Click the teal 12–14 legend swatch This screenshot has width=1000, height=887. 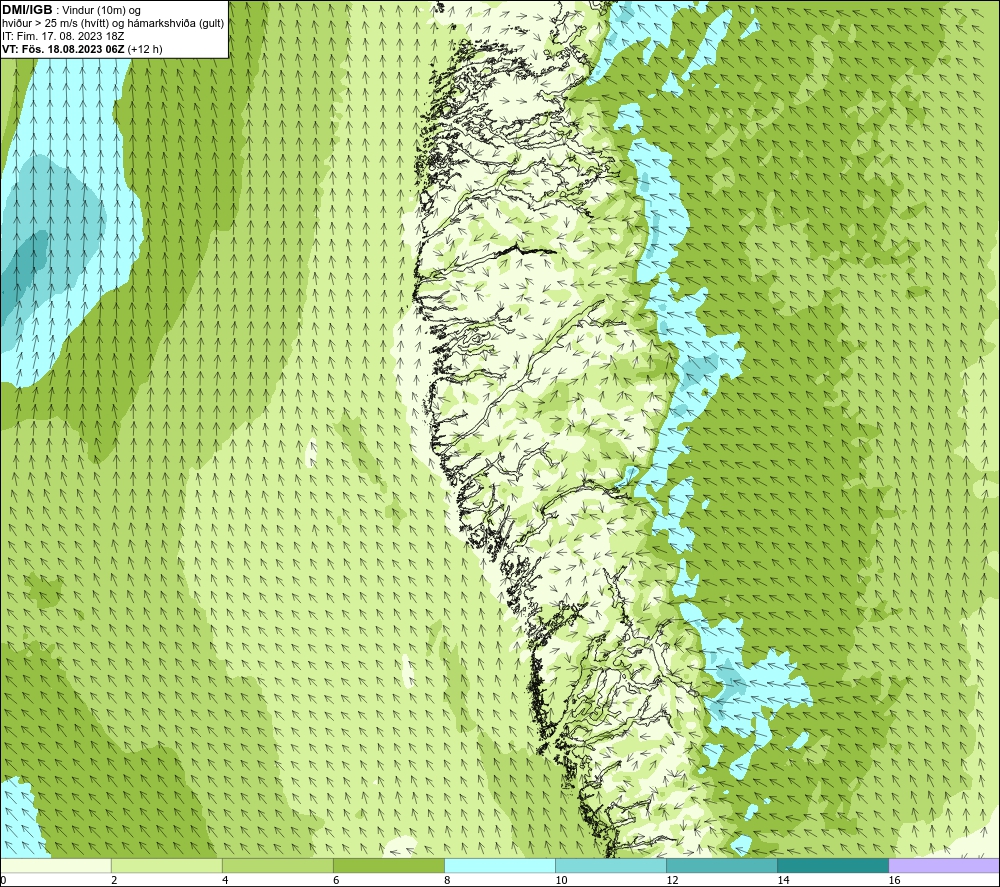tap(722, 865)
